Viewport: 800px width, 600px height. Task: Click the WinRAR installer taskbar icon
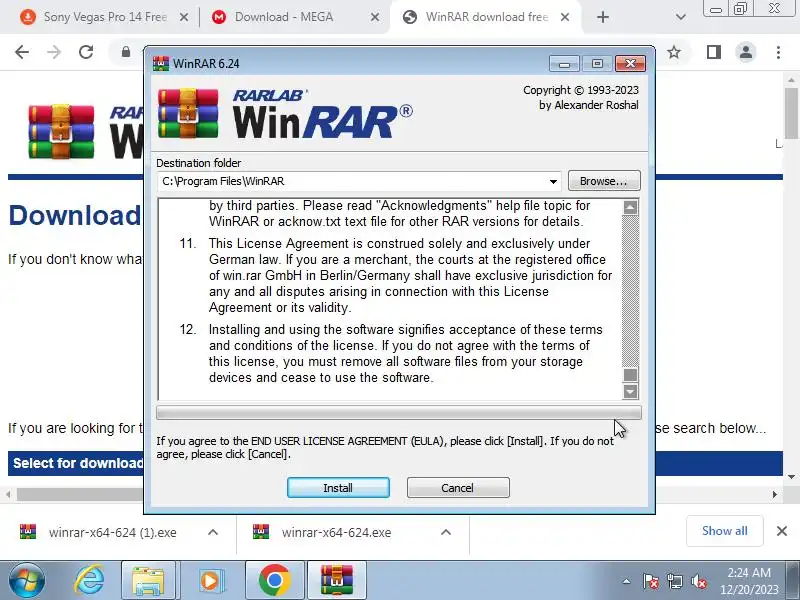click(x=337, y=581)
